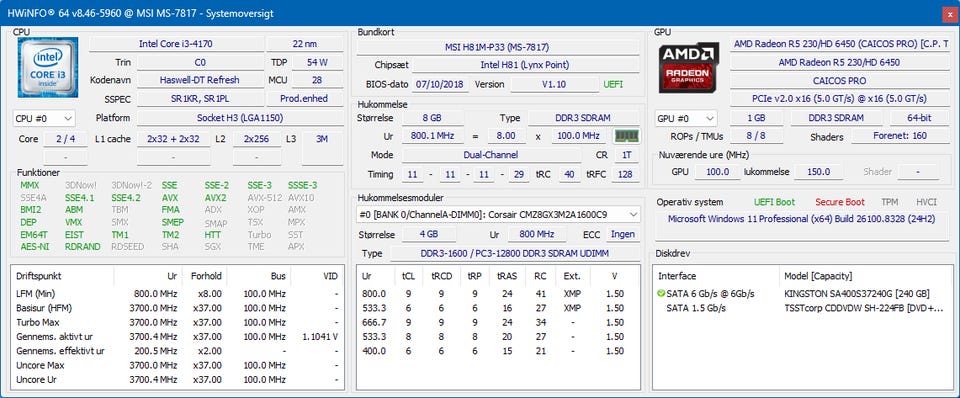Image resolution: width=960 pixels, height=398 pixels.
Task: Select the 666.7 memory timing row
Action: coord(498,322)
